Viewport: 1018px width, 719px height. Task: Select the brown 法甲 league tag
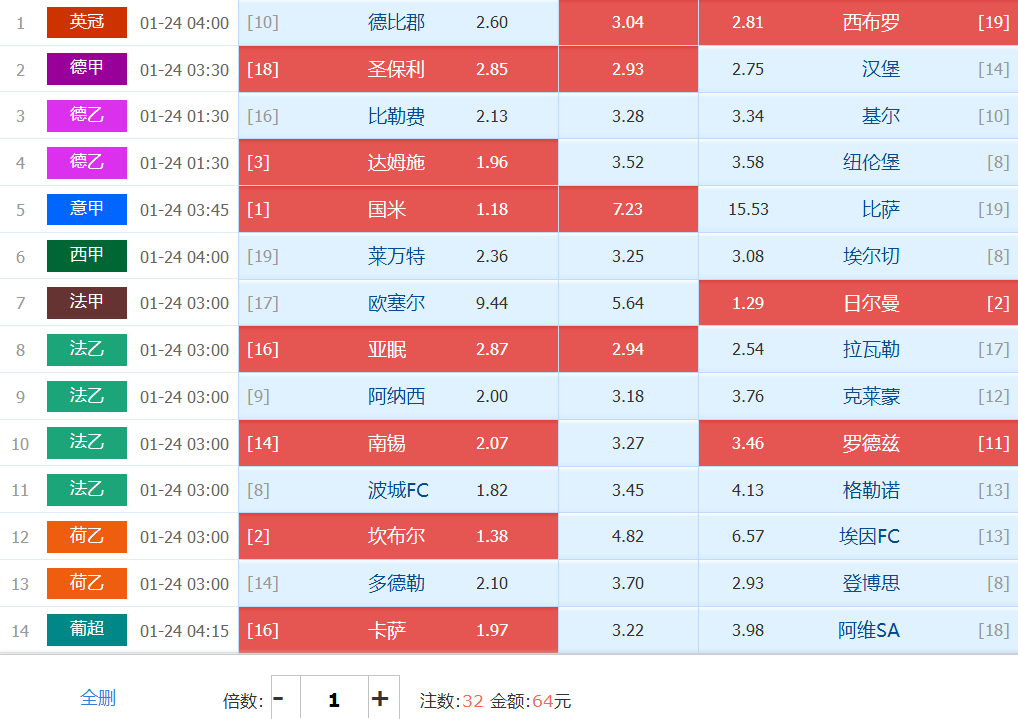(87, 303)
